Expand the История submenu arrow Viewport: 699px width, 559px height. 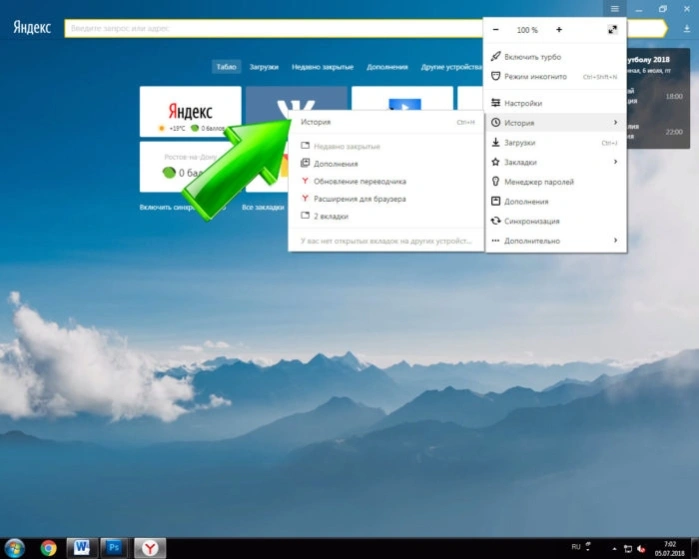[x=615, y=123]
